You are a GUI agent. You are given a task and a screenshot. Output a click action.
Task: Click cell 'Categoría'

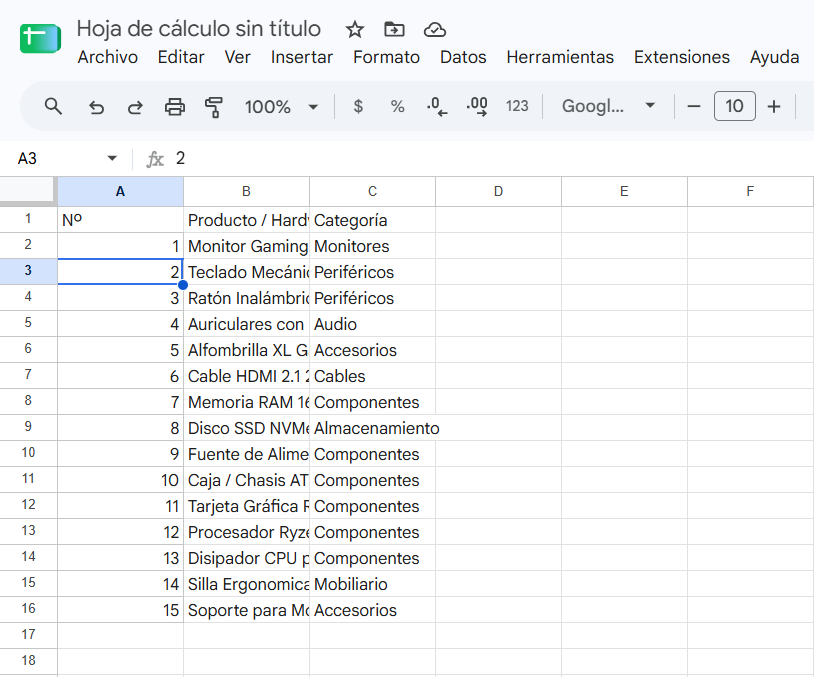(x=372, y=220)
